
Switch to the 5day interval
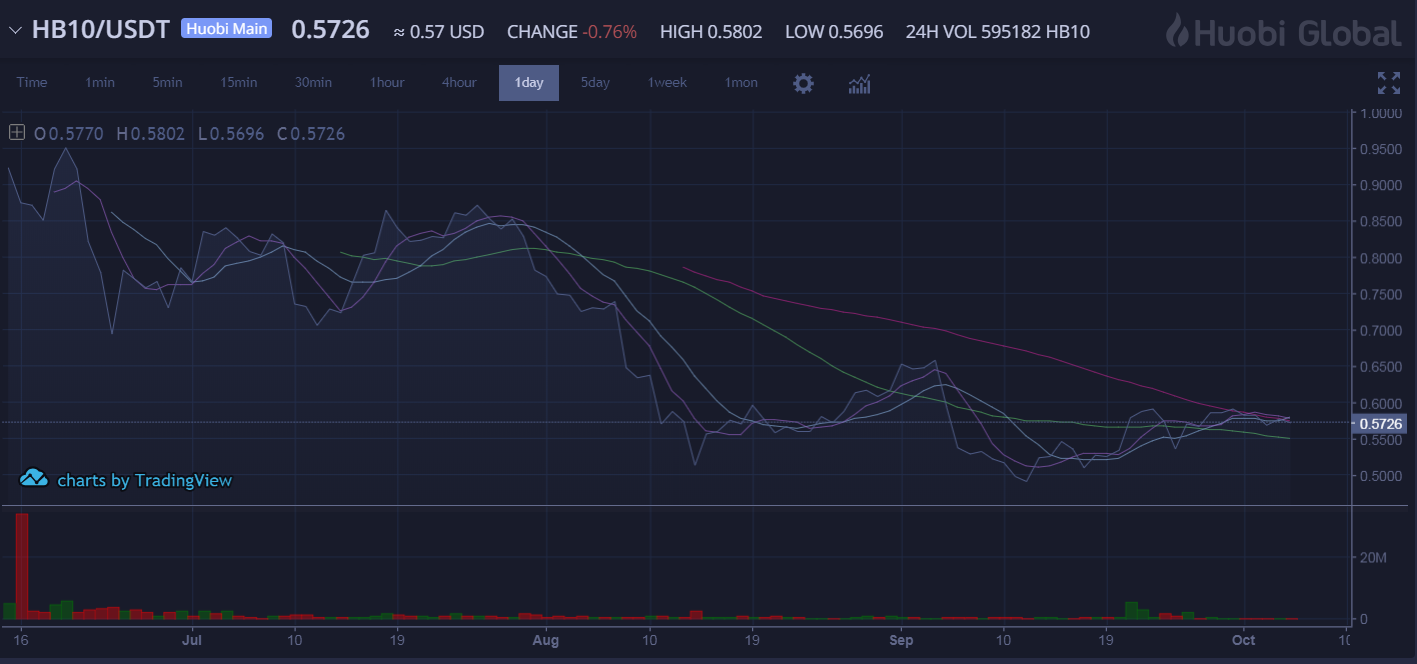(x=595, y=83)
